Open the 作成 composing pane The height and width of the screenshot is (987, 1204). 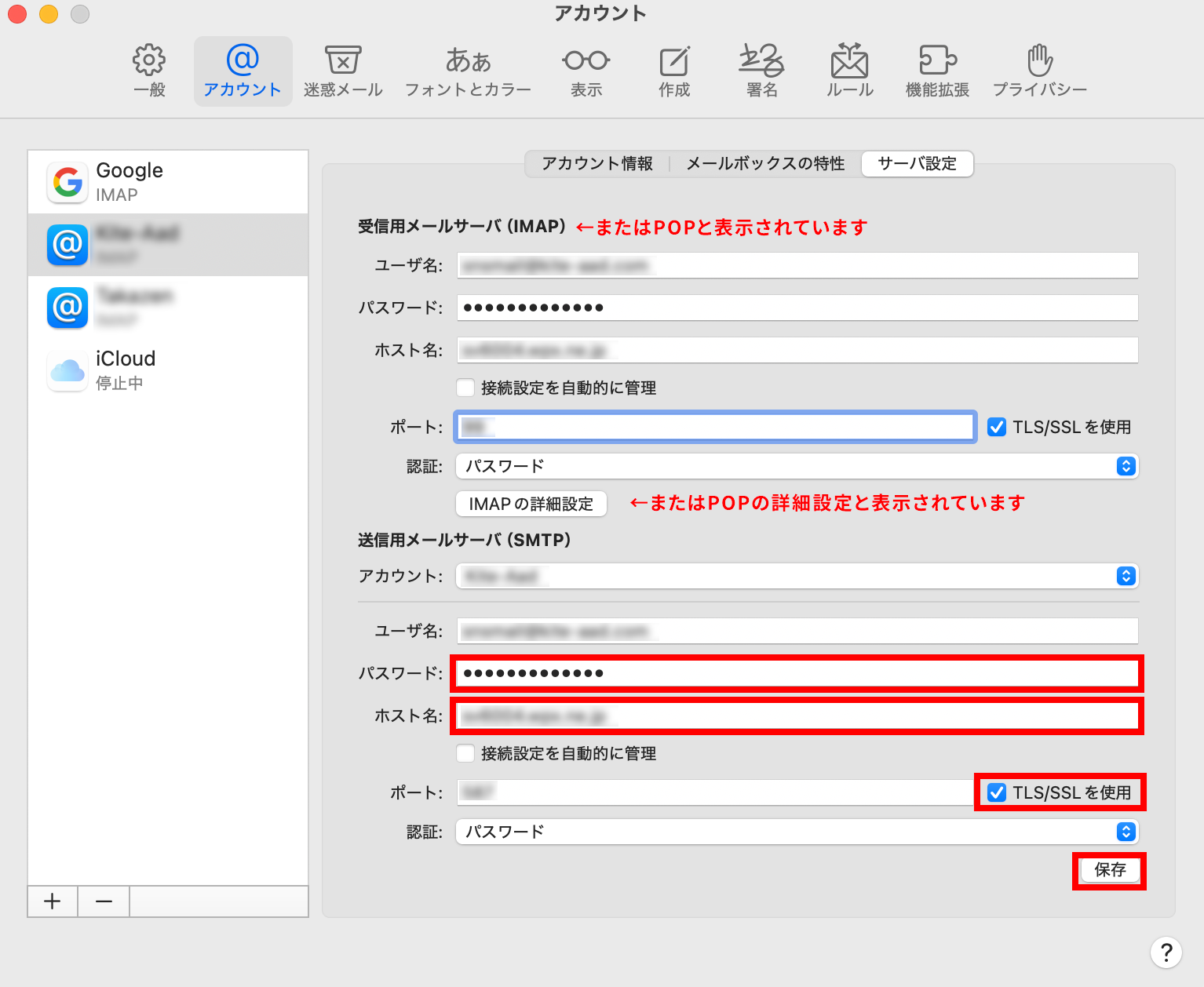coord(674,71)
